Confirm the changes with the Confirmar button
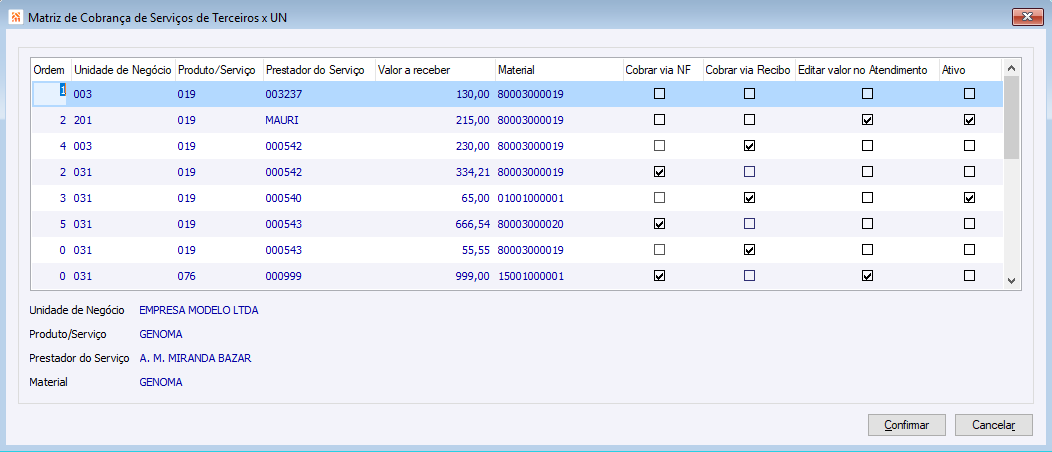This screenshot has height=452, width=1052. [x=906, y=425]
